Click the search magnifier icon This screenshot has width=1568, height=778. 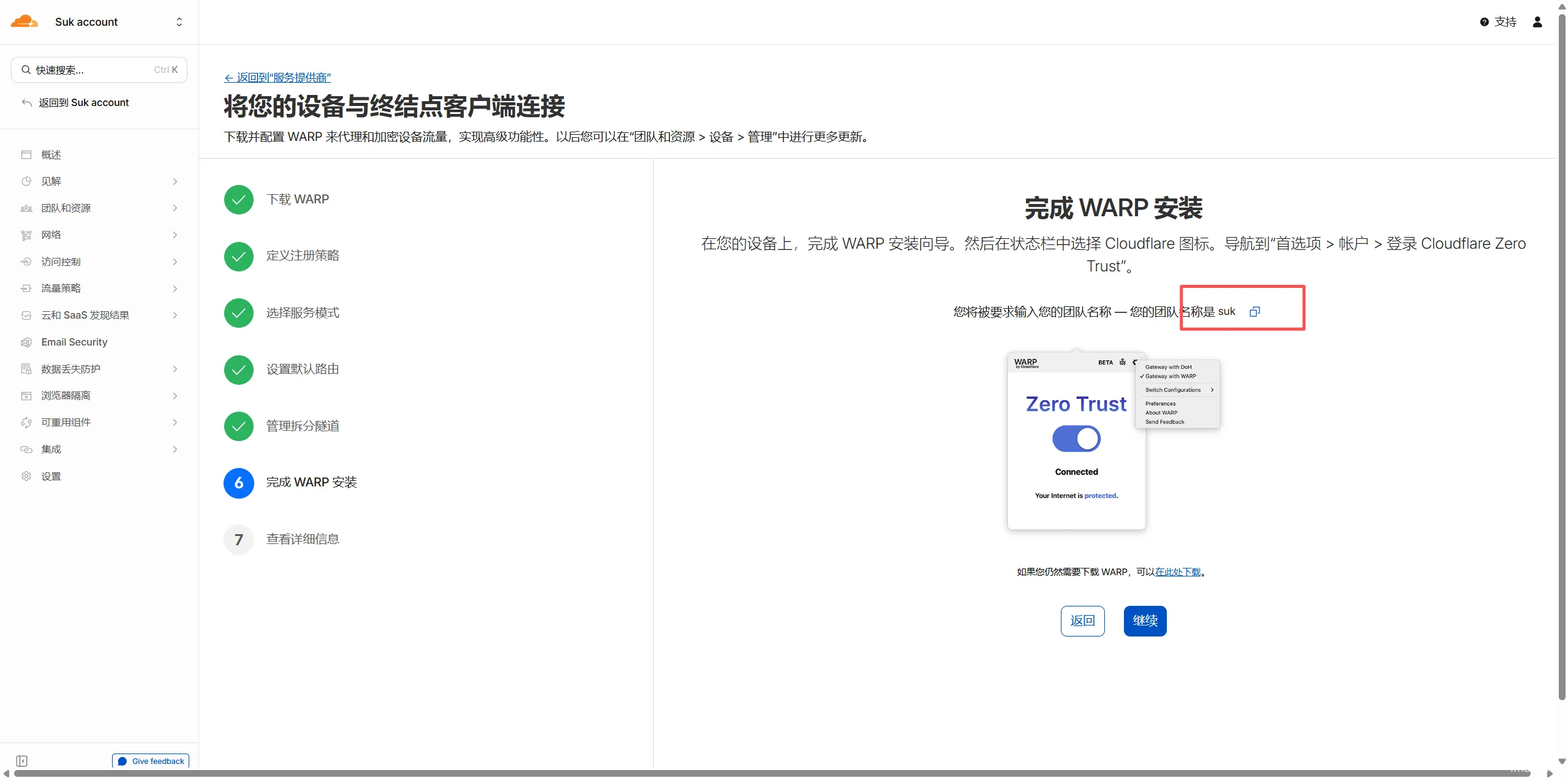click(26, 70)
